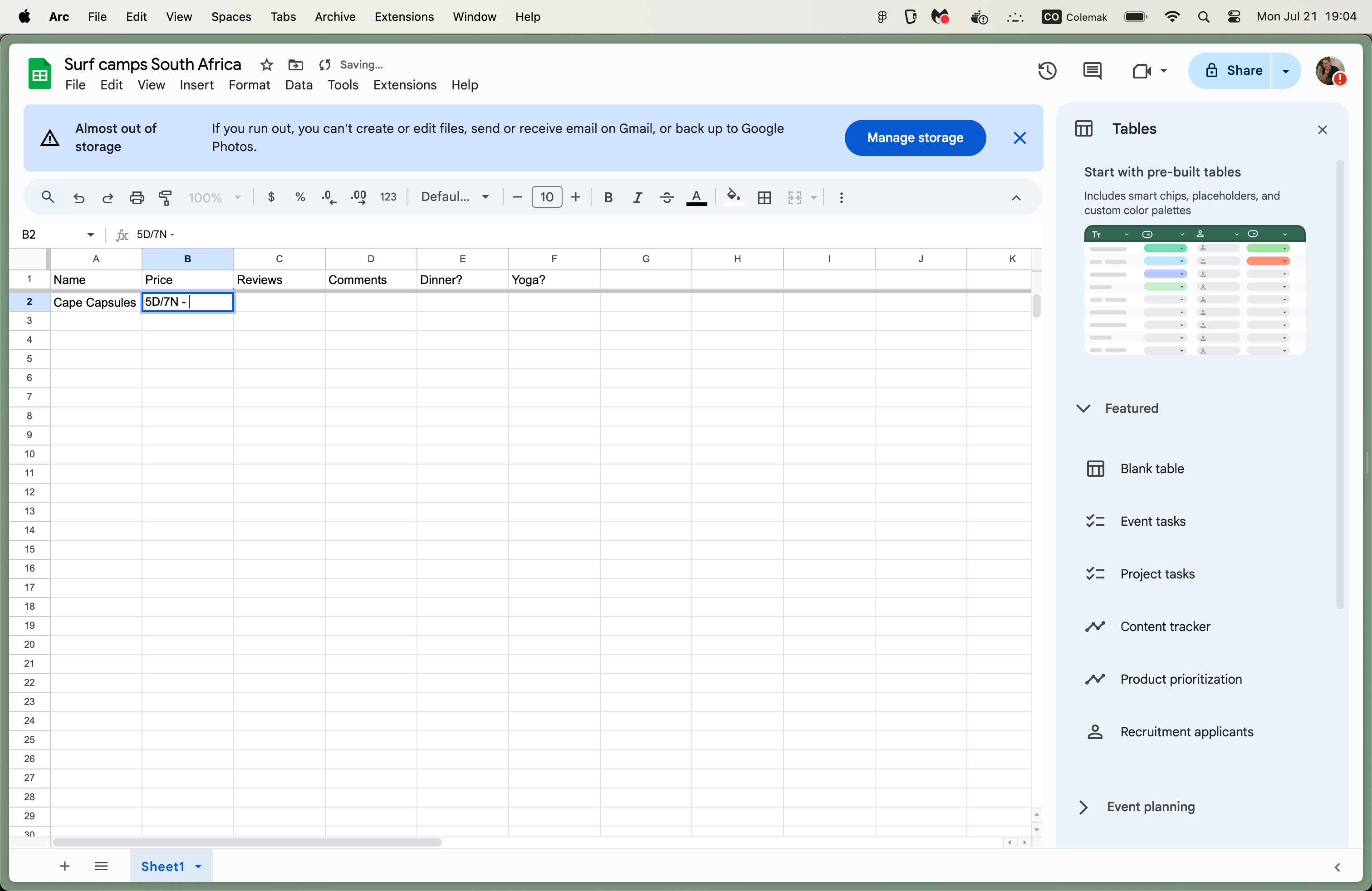Click the undo arrow icon
Viewport: 1372px width, 891px height.
click(79, 198)
